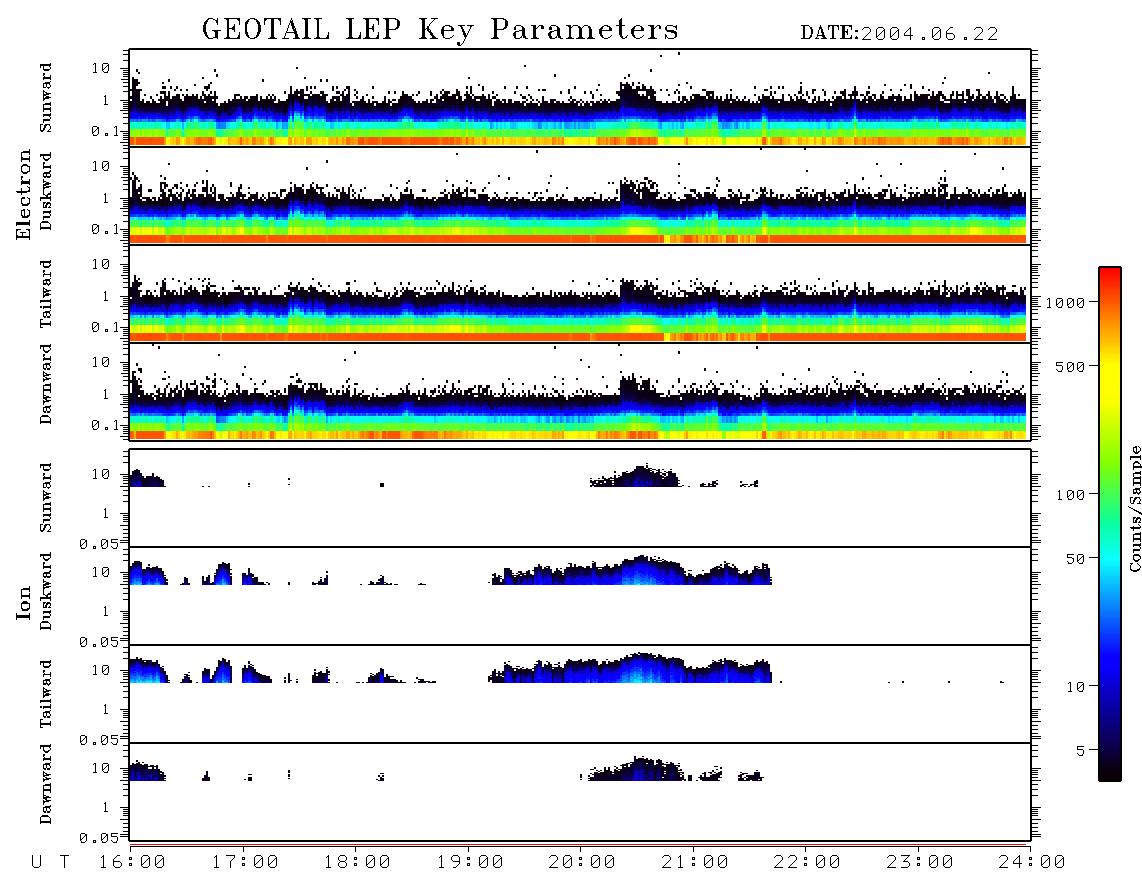Click the DATE:2004.06.22 label
This screenshot has height=880, width=1142.
899,34
